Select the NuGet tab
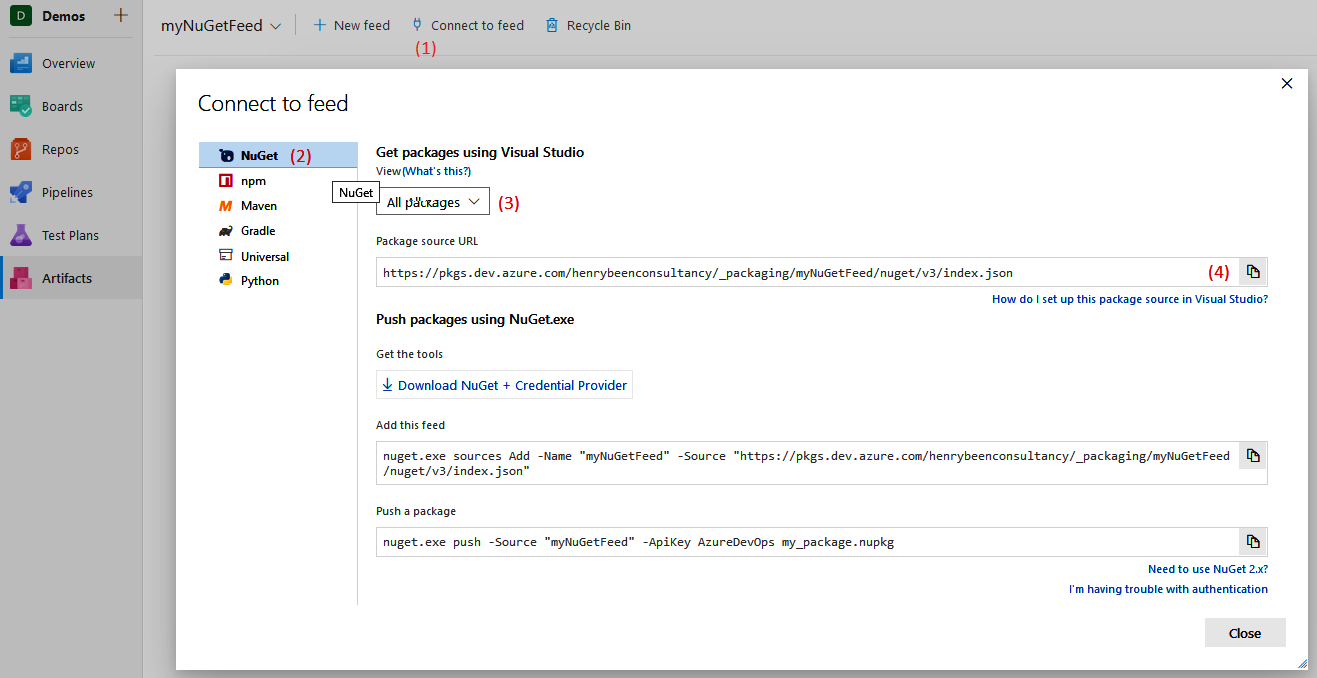 pyautogui.click(x=277, y=155)
